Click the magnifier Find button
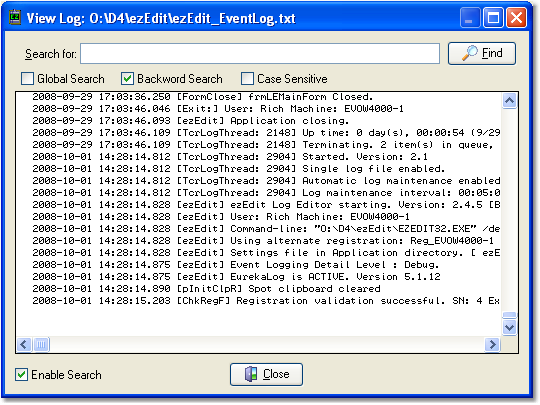This screenshot has height=405, width=540. (x=482, y=53)
